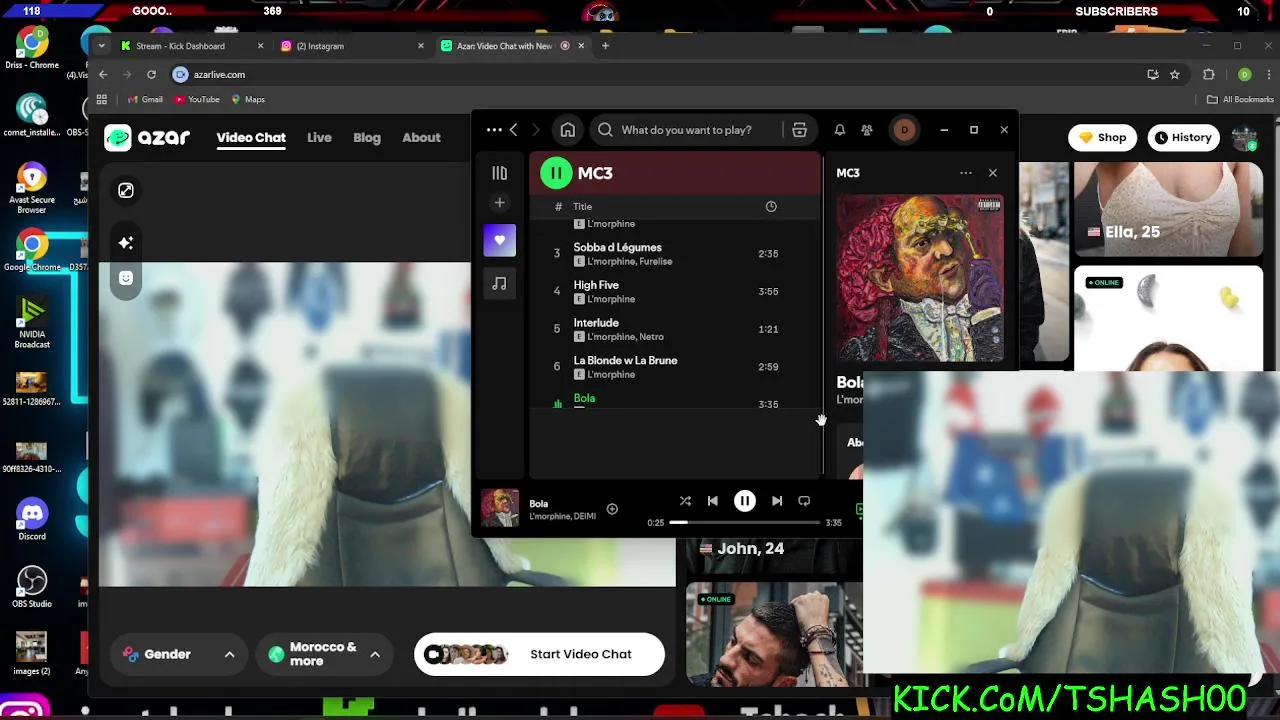Open more options in MC3 now-playing panel
The height and width of the screenshot is (720, 1280).
pos(966,173)
